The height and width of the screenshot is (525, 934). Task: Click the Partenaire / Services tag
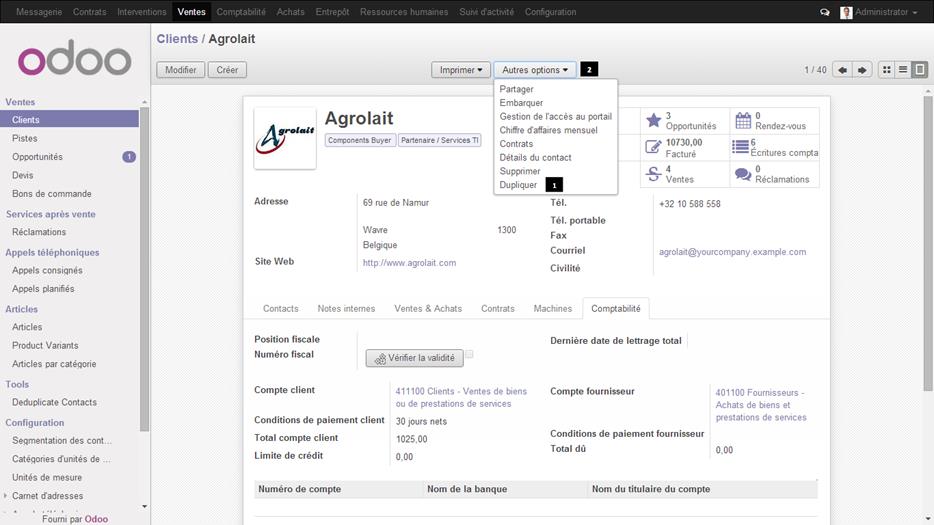[x=440, y=141]
